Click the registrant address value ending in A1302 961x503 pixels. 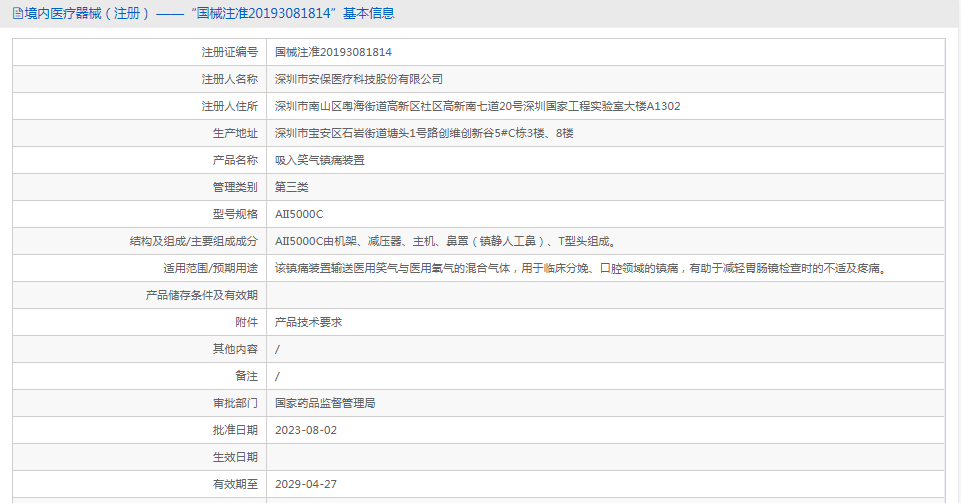[x=477, y=106]
